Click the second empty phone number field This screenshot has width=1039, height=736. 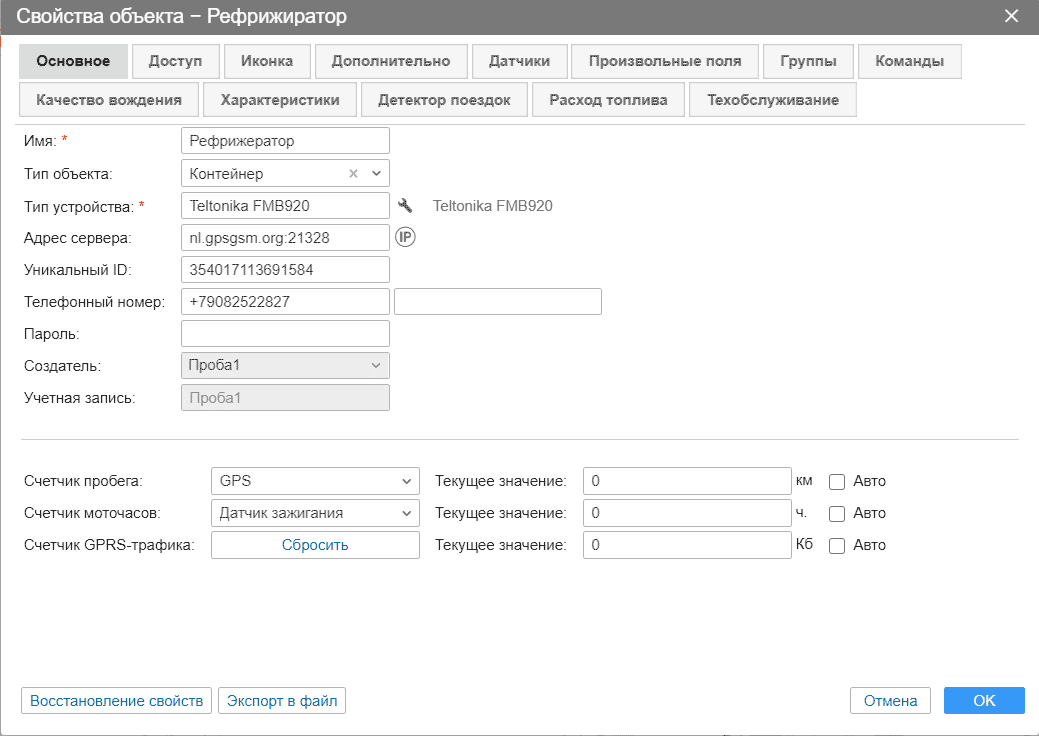[498, 301]
